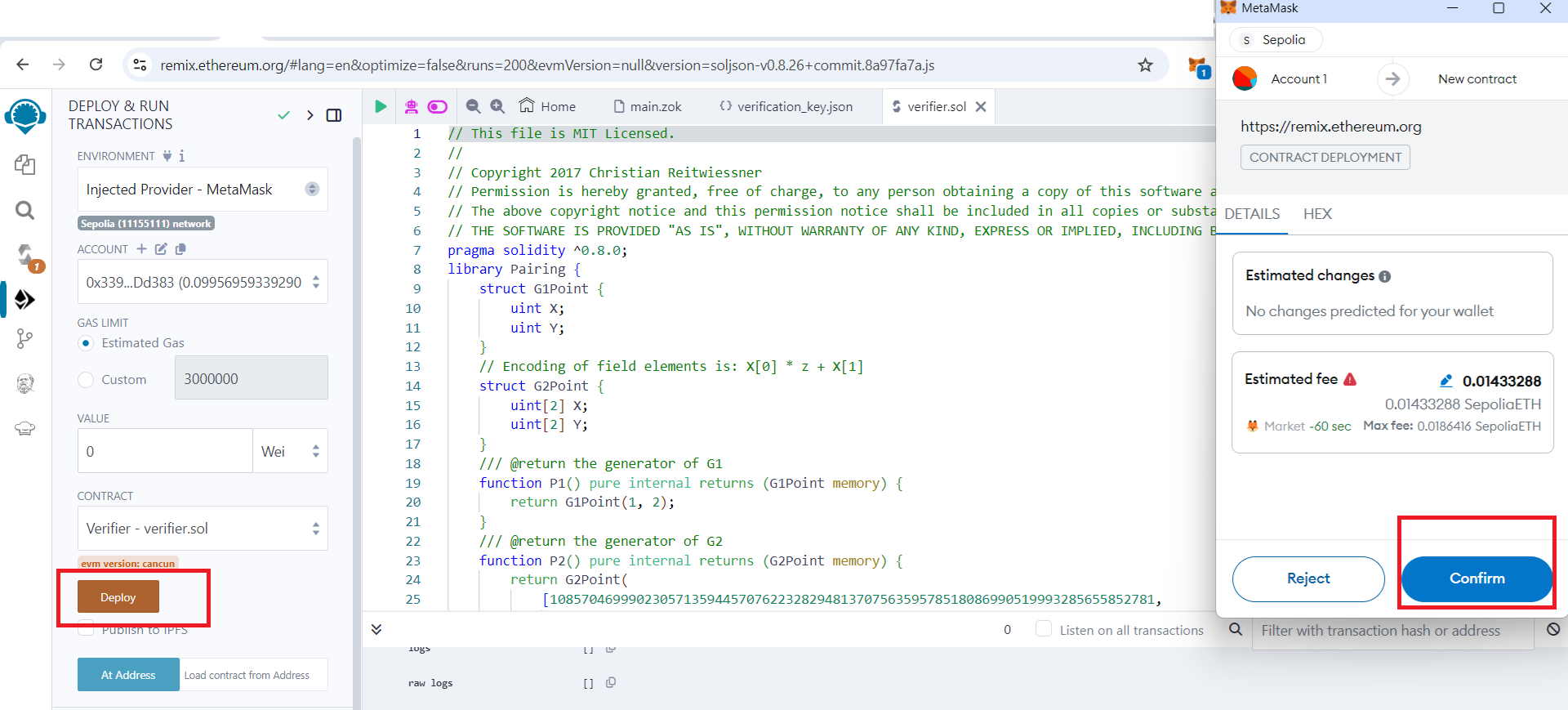Click terminal transaction filter field

click(1392, 630)
